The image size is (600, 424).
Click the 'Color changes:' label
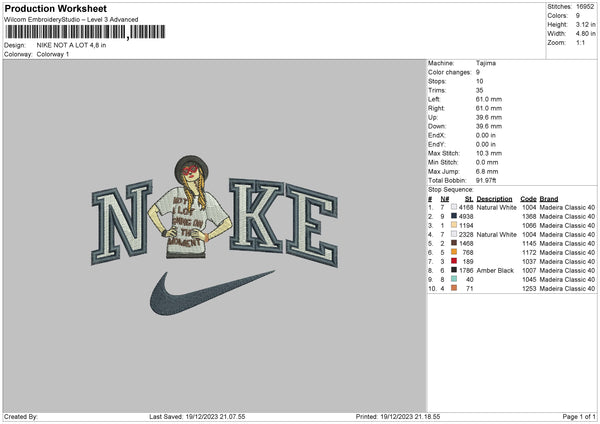coord(449,72)
